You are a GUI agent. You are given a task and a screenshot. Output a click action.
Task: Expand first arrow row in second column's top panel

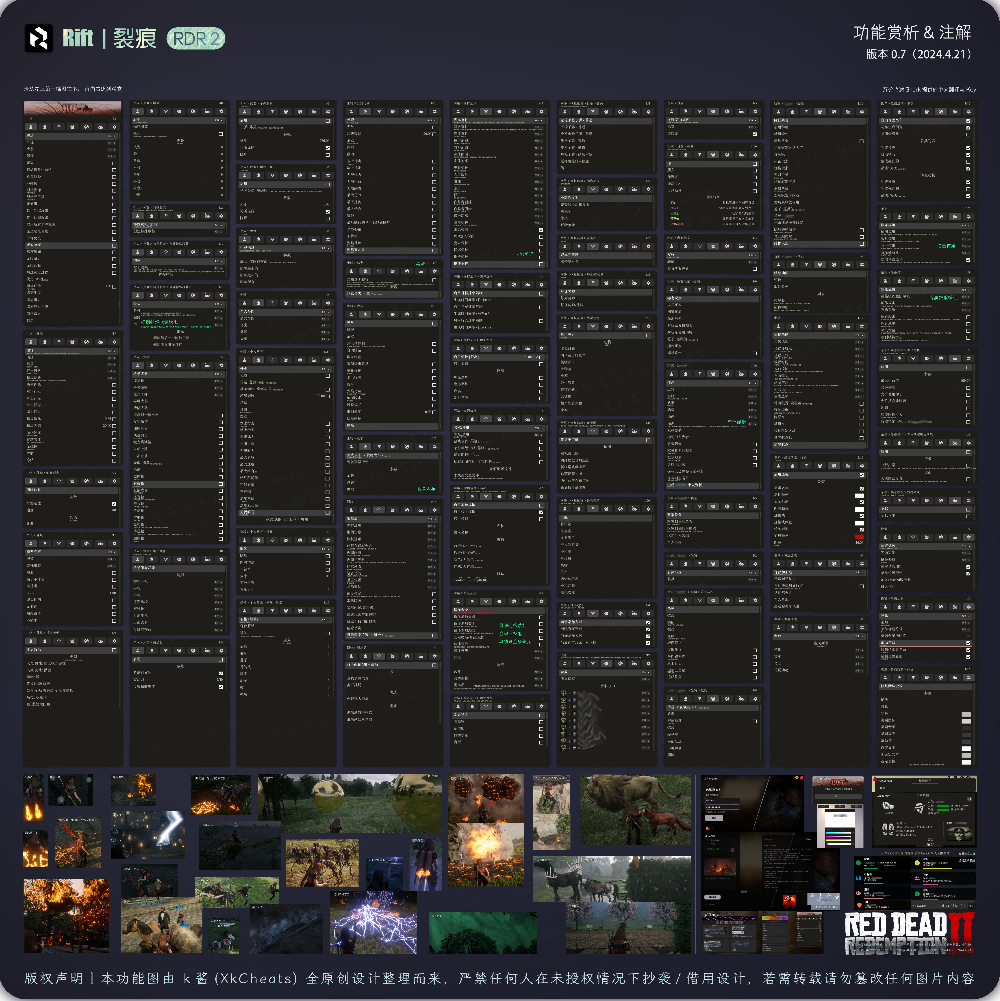(220, 148)
